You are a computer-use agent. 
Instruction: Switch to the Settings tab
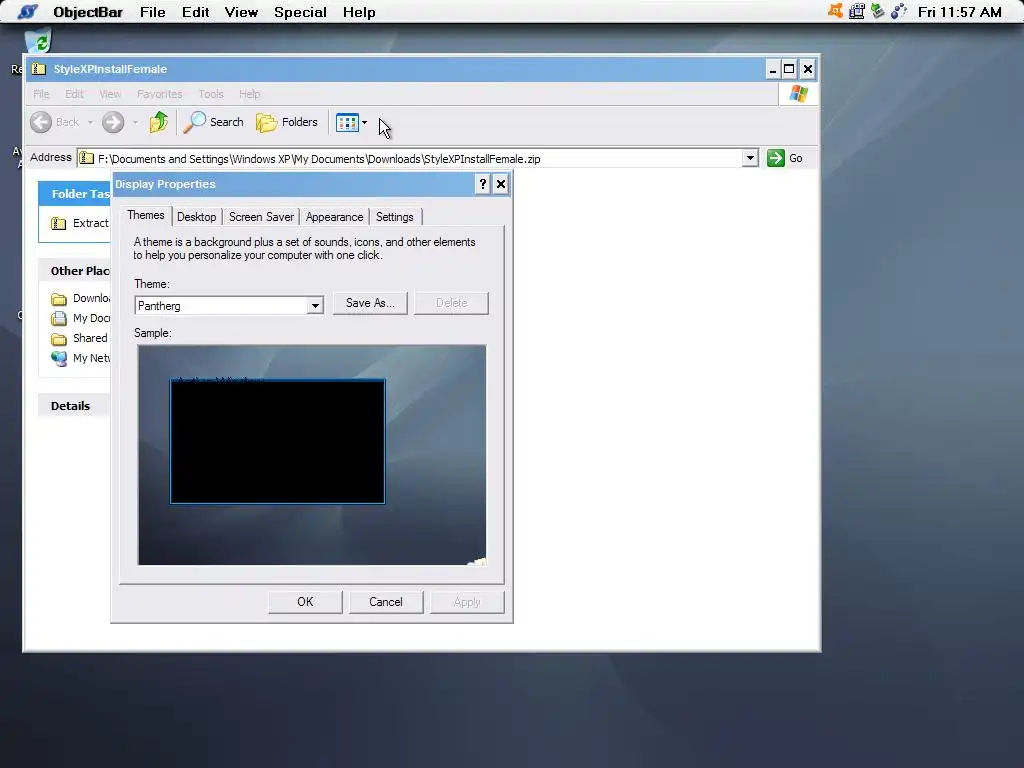click(394, 217)
